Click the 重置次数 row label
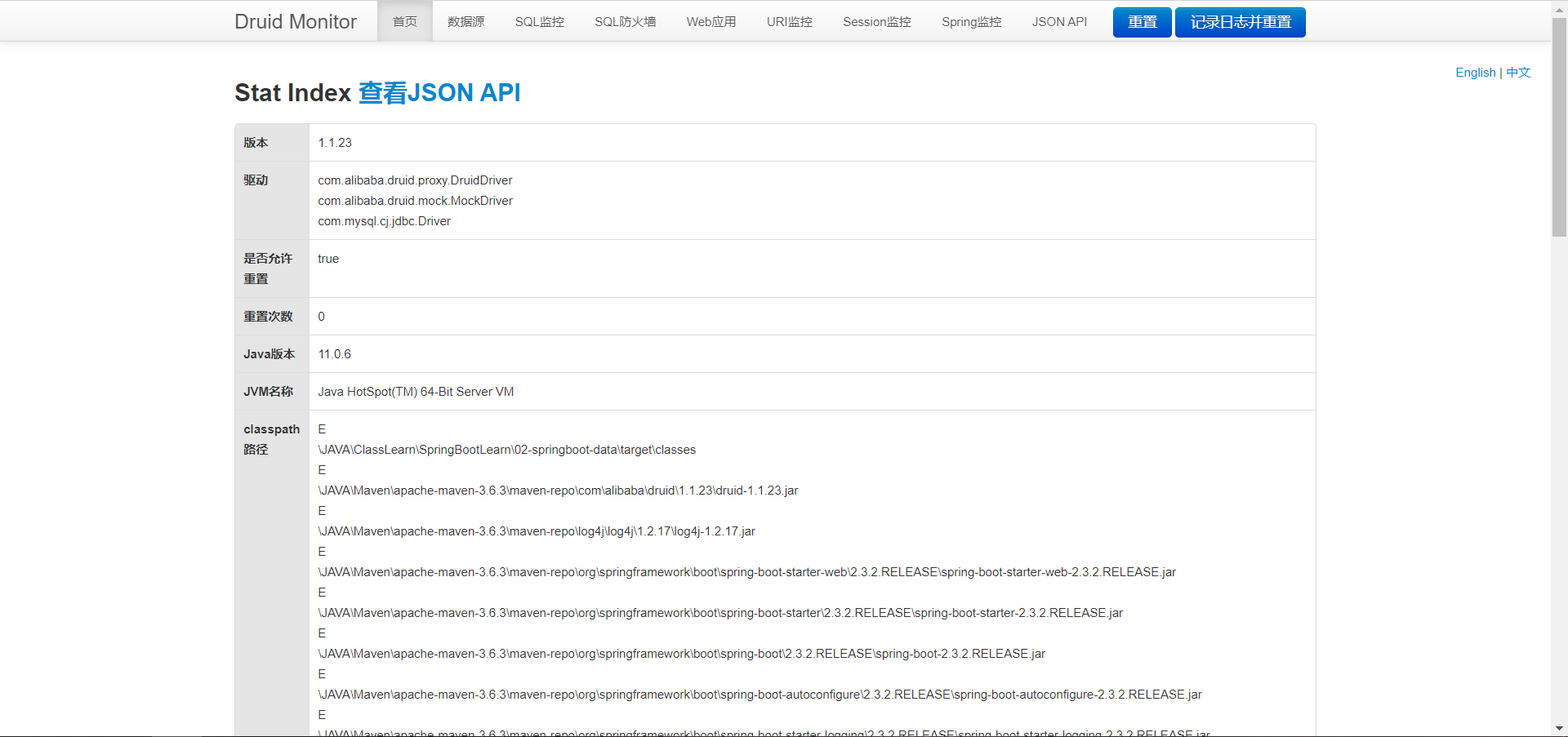This screenshot has width=1568, height=737. coord(268,317)
